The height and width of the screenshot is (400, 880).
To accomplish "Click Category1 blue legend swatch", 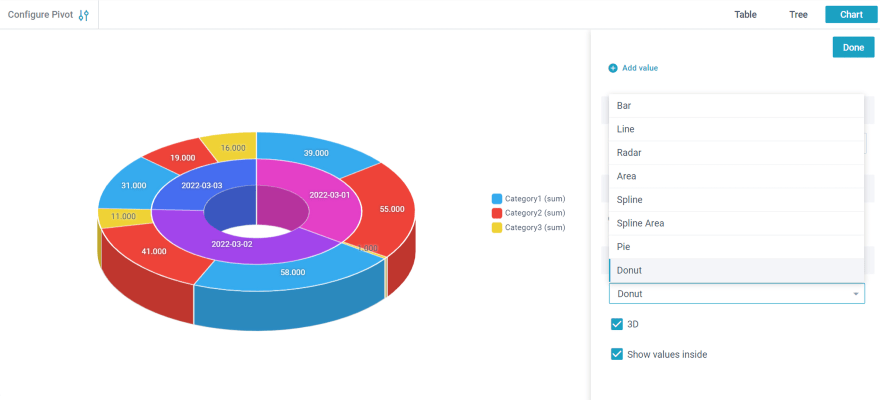I will [x=497, y=199].
